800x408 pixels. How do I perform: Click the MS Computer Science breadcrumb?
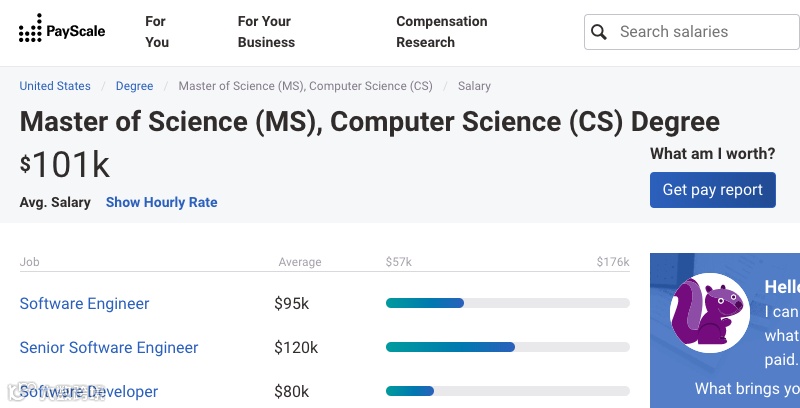tap(305, 86)
